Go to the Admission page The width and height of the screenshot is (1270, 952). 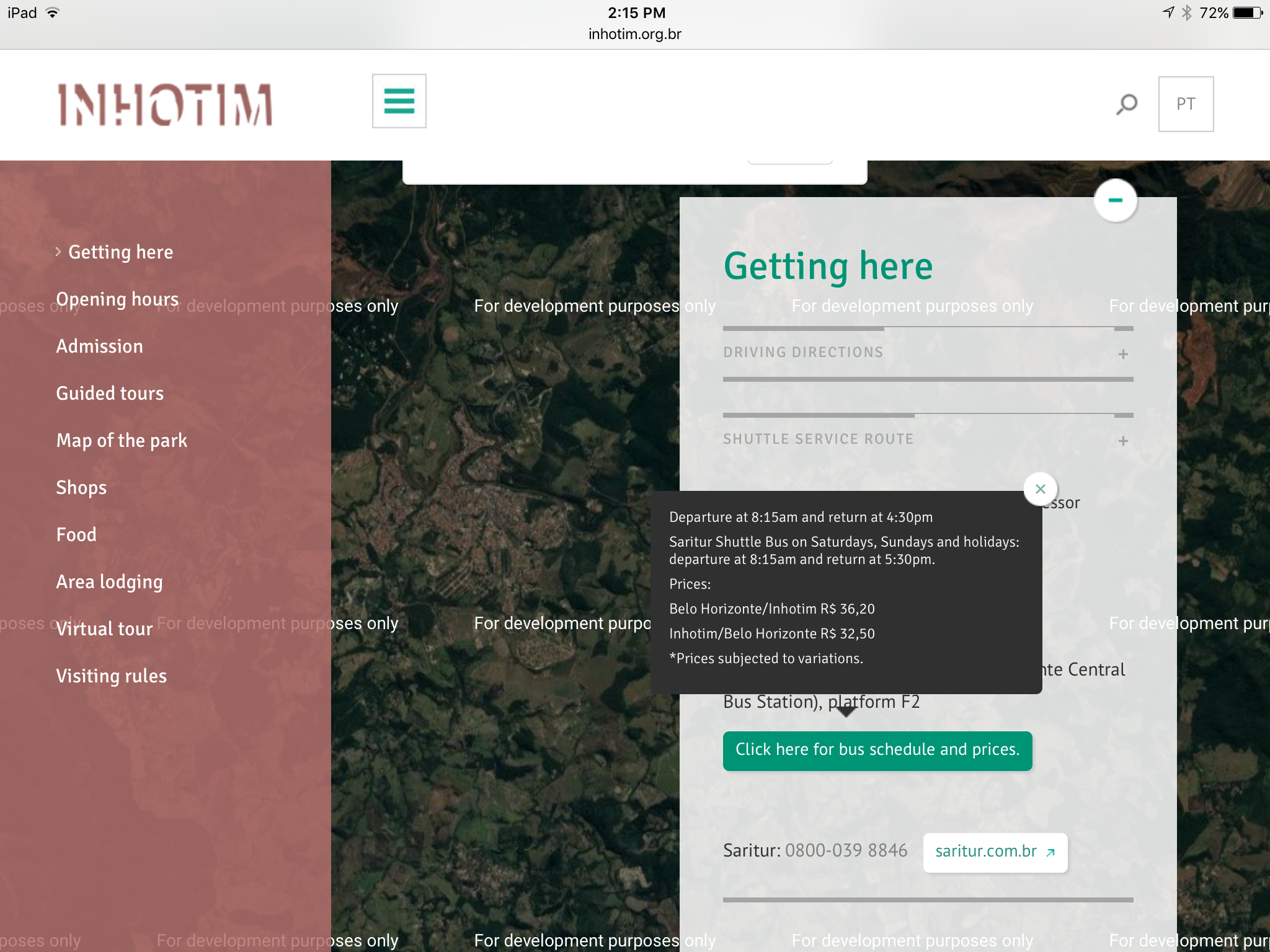[x=99, y=346]
